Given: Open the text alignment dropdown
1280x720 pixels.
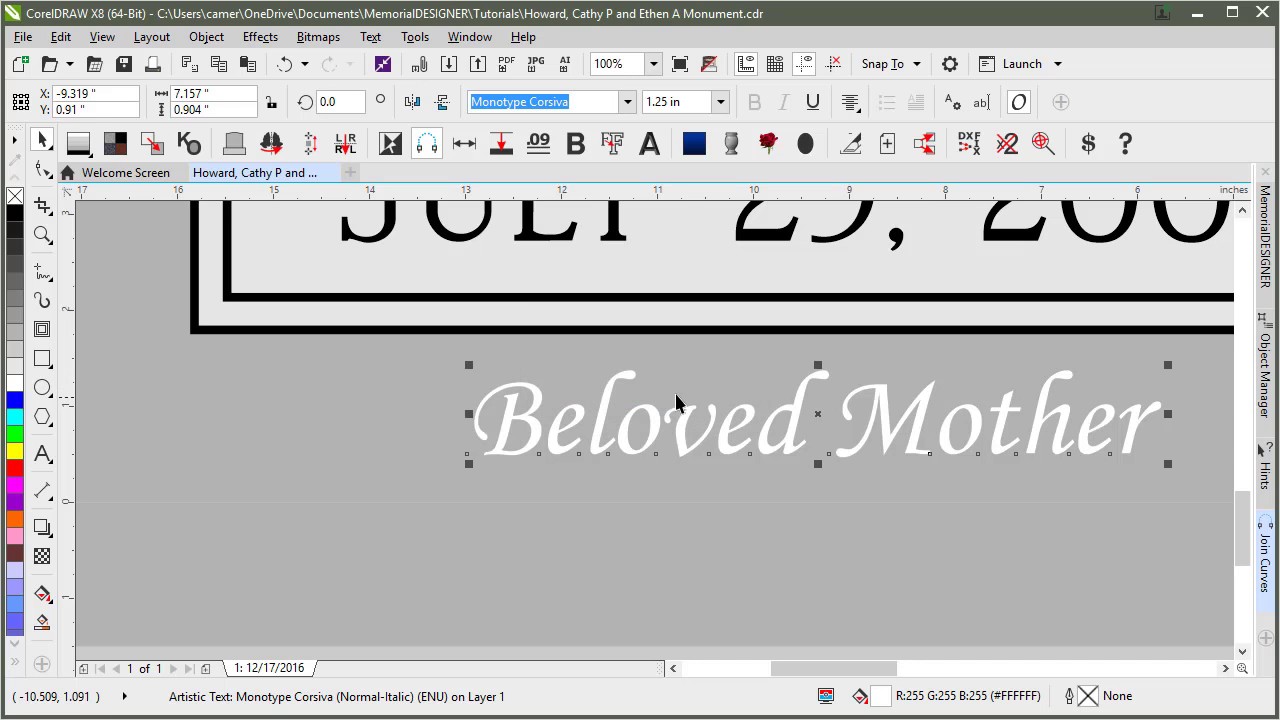Looking at the screenshot, I should click(850, 102).
